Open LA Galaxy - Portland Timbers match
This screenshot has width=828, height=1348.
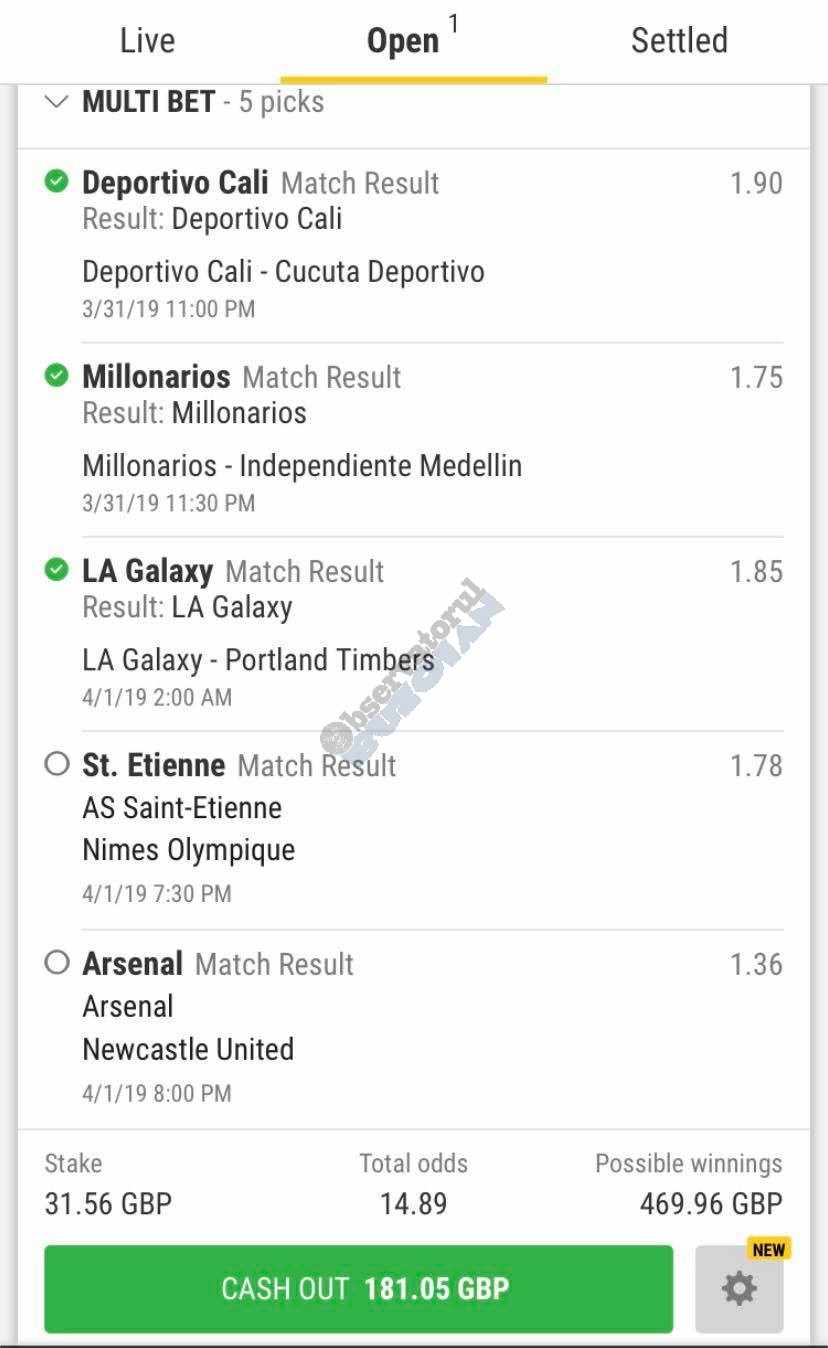pos(258,660)
